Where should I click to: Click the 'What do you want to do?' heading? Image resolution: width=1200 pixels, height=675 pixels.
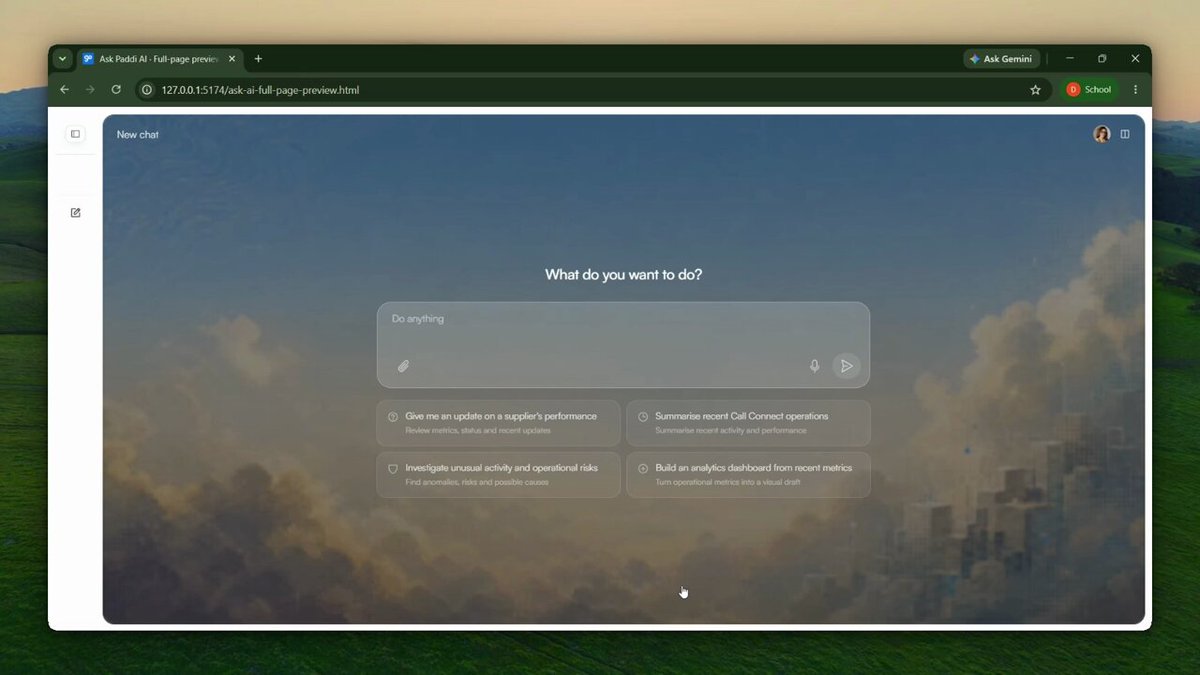click(623, 274)
